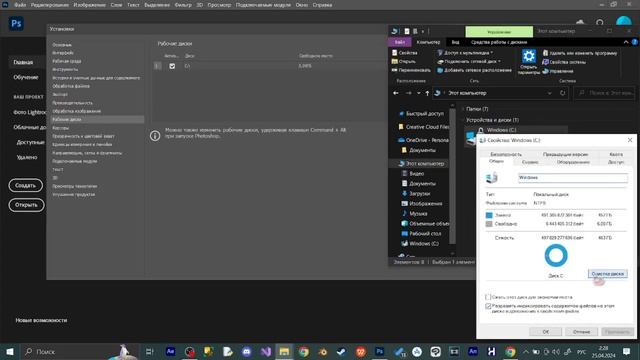Click the drive name Windows input field
This screenshot has height=360, width=640.
(573, 178)
